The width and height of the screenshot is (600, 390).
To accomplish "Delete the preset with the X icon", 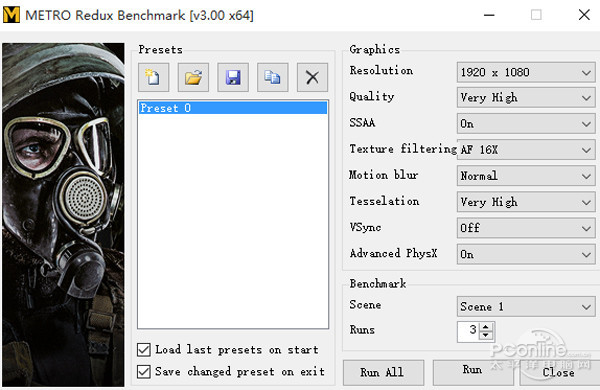I will [x=312, y=77].
